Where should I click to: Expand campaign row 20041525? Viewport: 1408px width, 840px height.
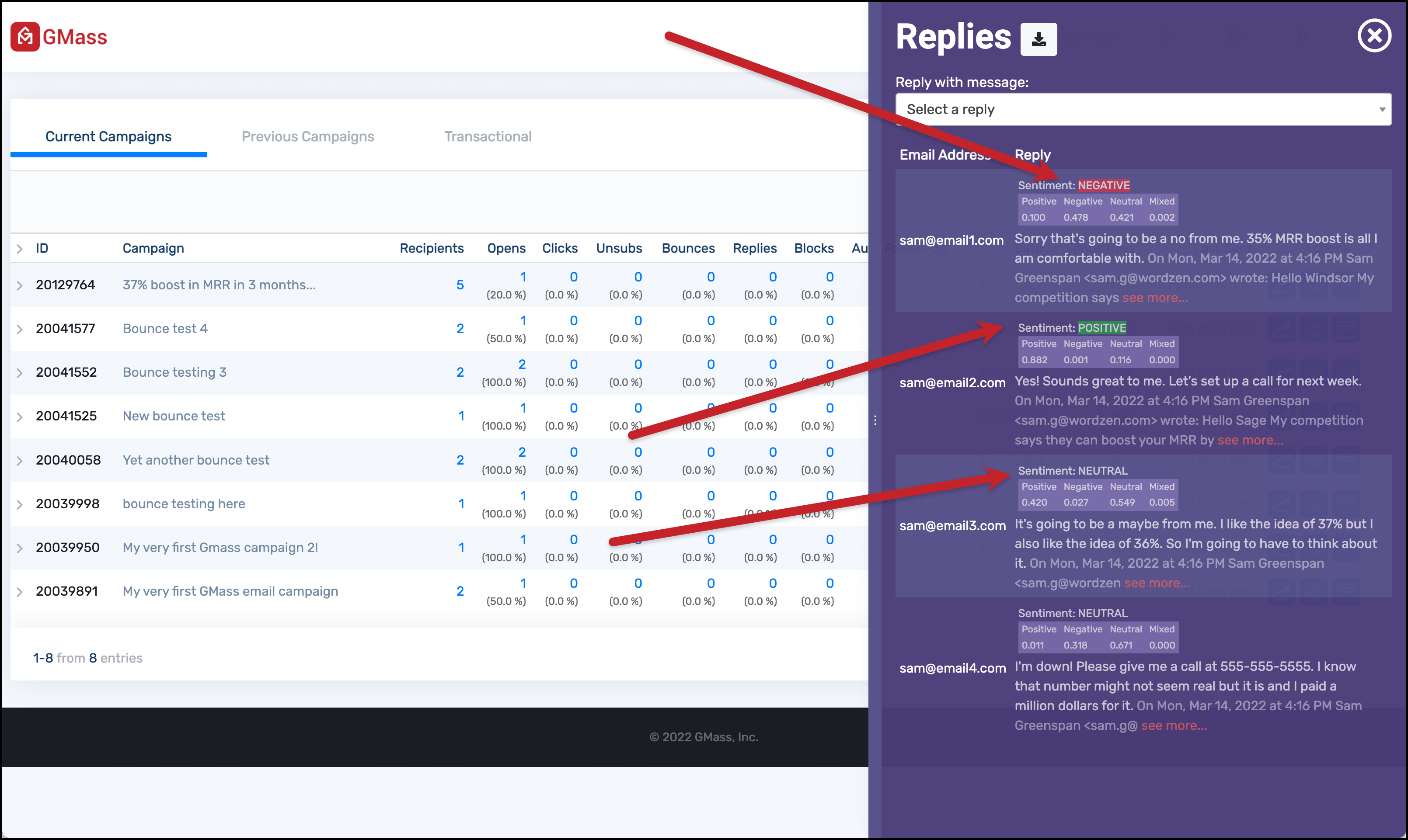coord(19,417)
